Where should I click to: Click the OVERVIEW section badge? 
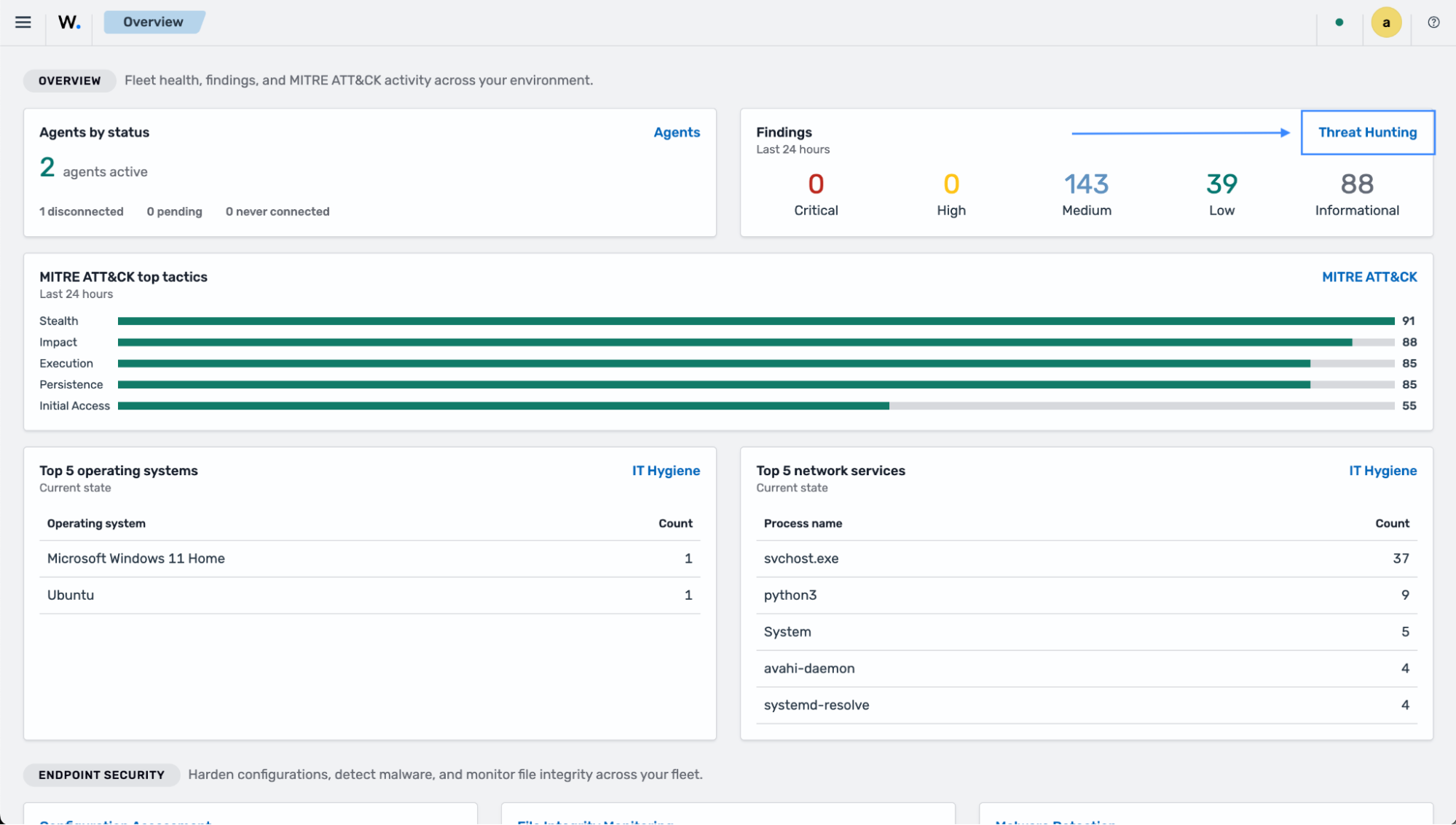[69, 81]
